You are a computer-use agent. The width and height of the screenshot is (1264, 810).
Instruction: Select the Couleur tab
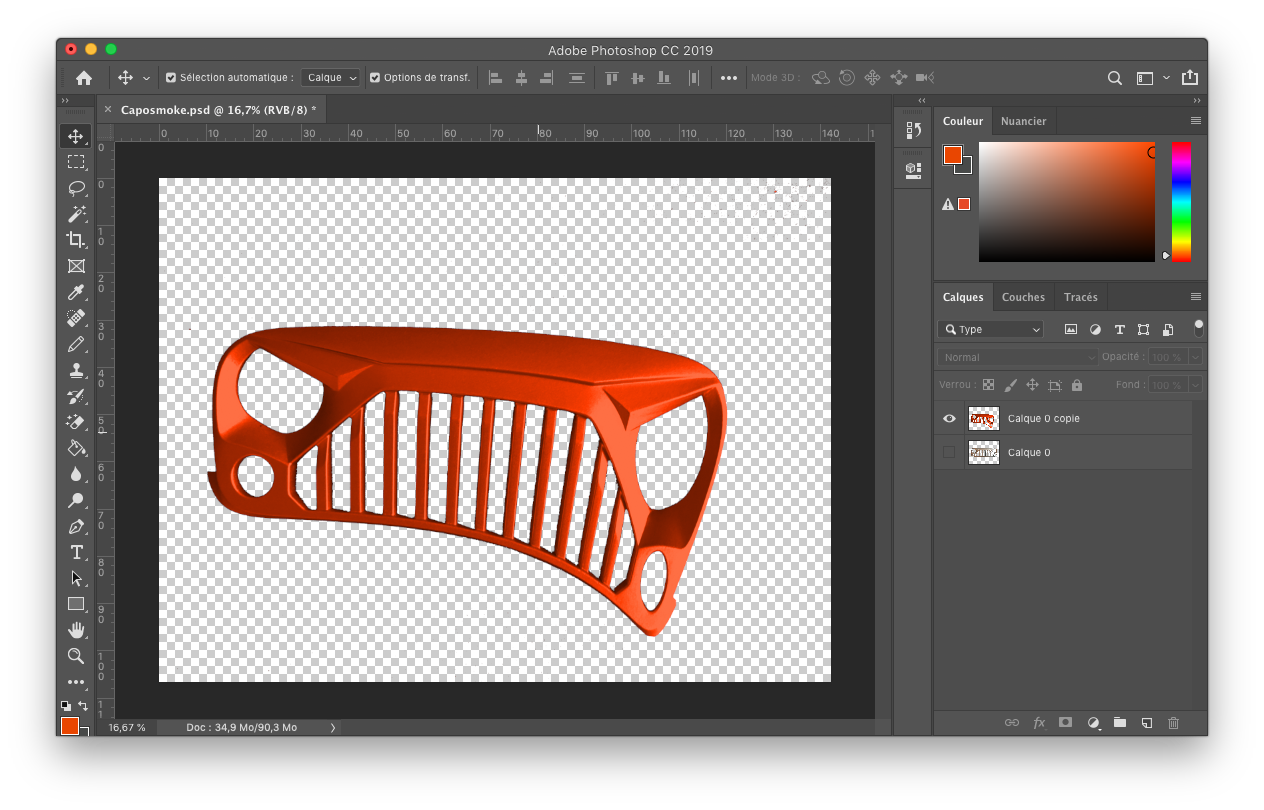[963, 121]
